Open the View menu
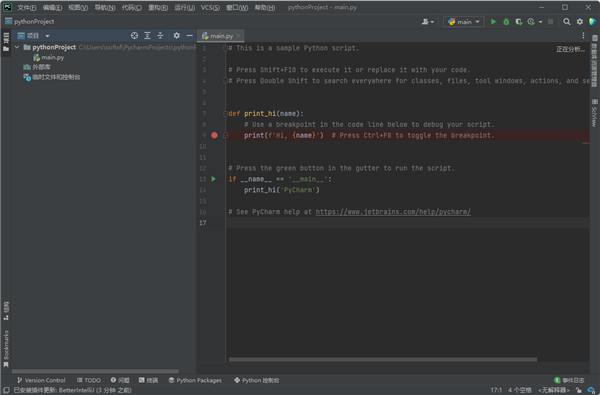The width and height of the screenshot is (600, 395). (78, 8)
